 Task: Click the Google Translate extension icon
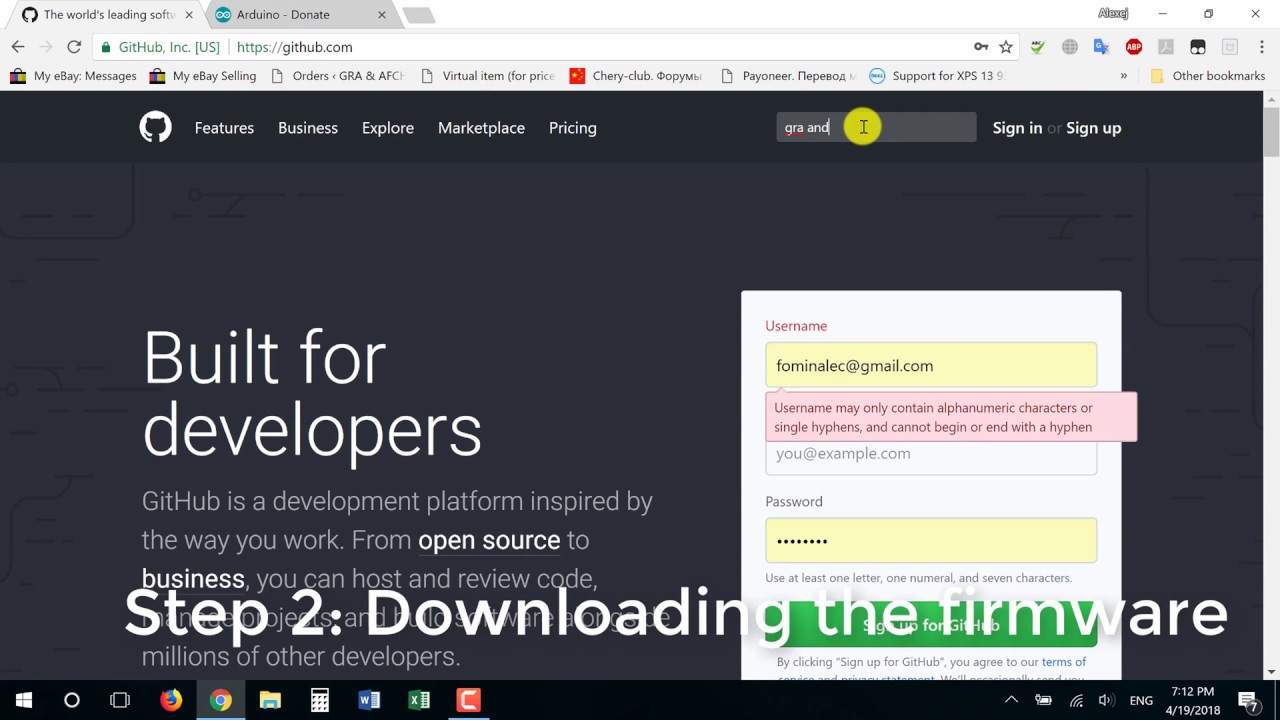1101,47
